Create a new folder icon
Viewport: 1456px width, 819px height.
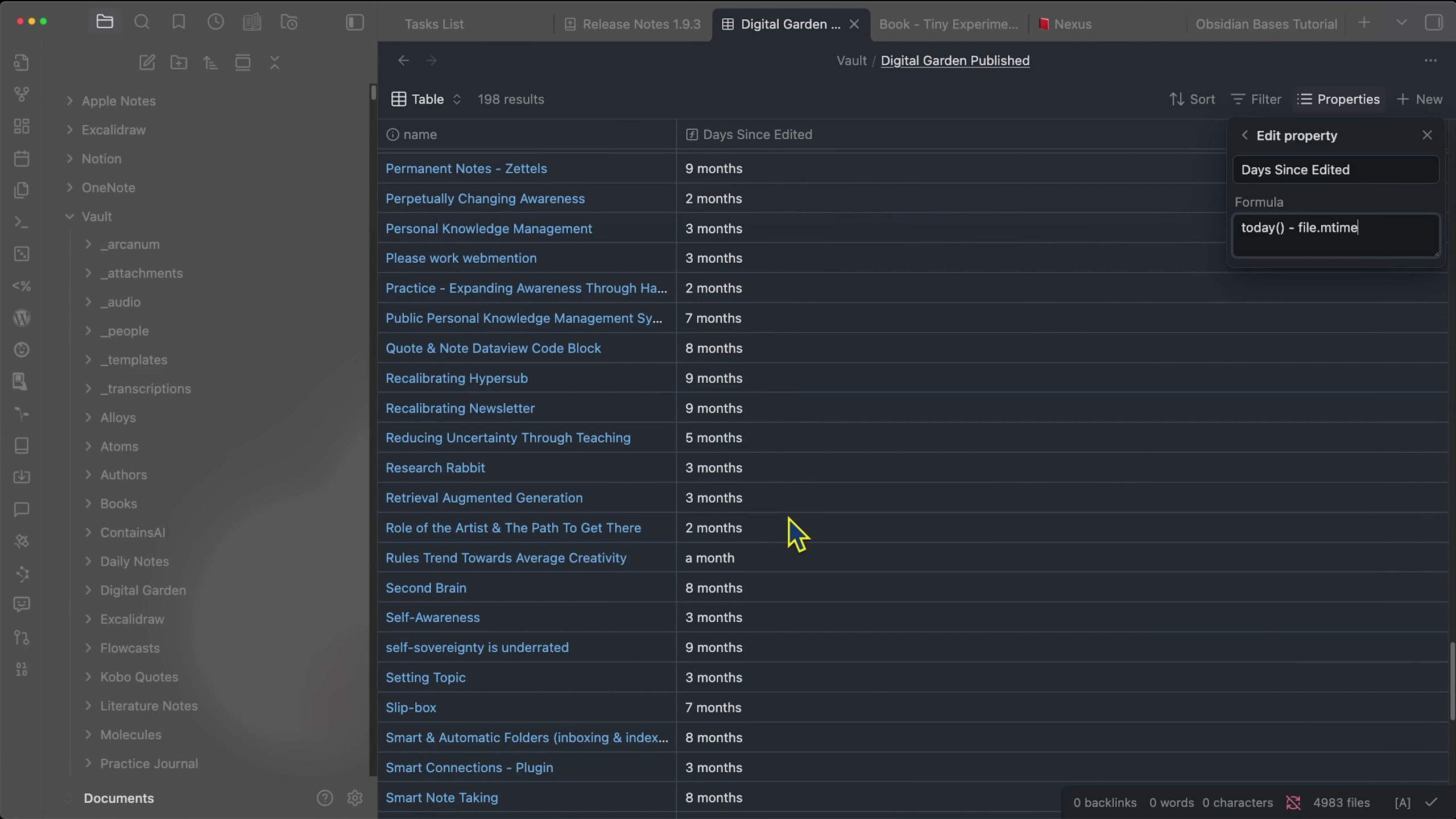click(179, 63)
